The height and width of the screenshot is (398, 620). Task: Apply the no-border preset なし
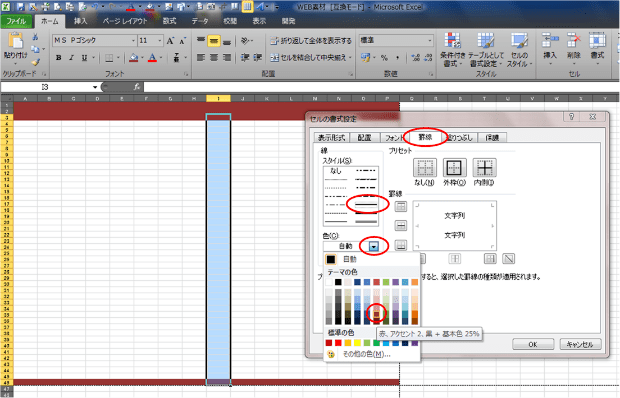(x=425, y=168)
